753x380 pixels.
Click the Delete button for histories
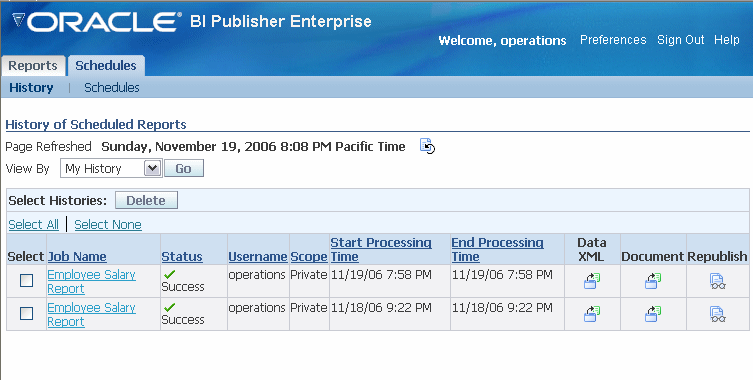146,200
